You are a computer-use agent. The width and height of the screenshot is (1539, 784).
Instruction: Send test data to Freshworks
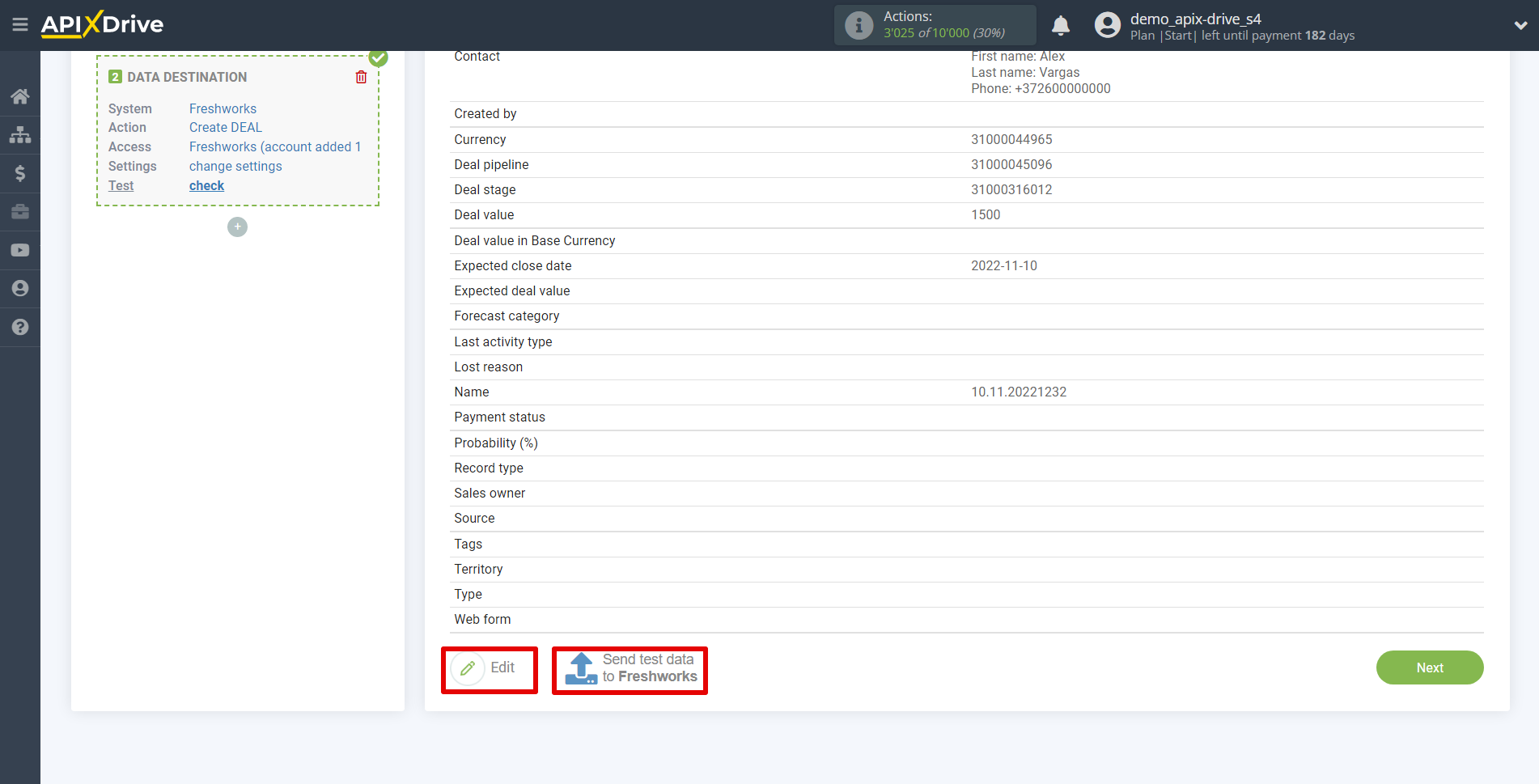630,668
